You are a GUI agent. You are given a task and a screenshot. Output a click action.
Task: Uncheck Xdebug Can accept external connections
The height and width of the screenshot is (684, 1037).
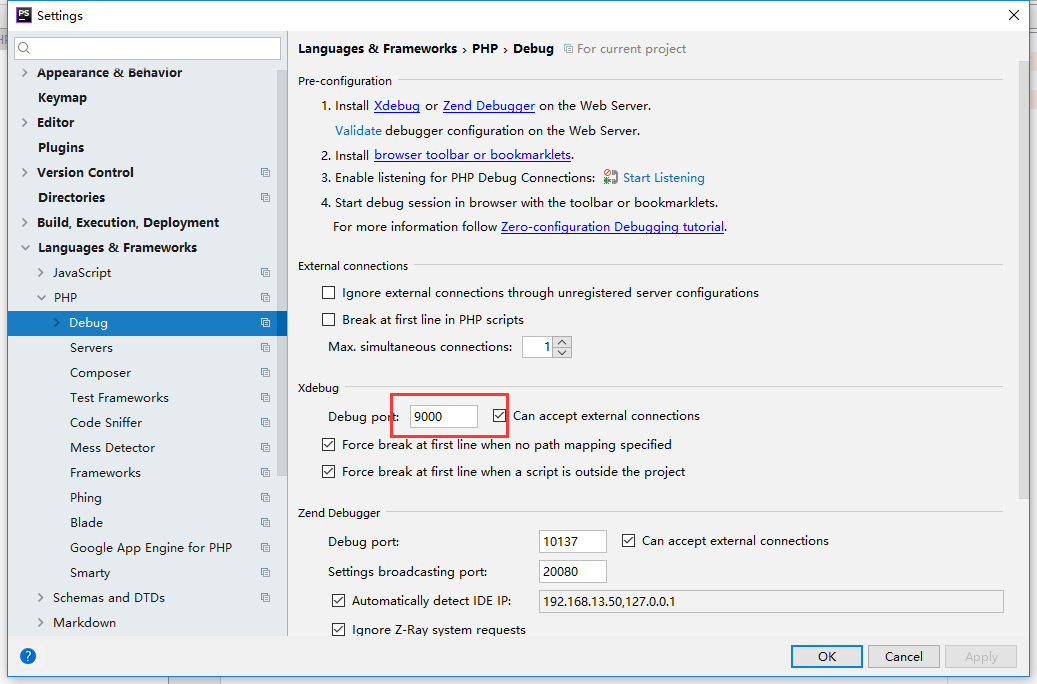pos(500,415)
